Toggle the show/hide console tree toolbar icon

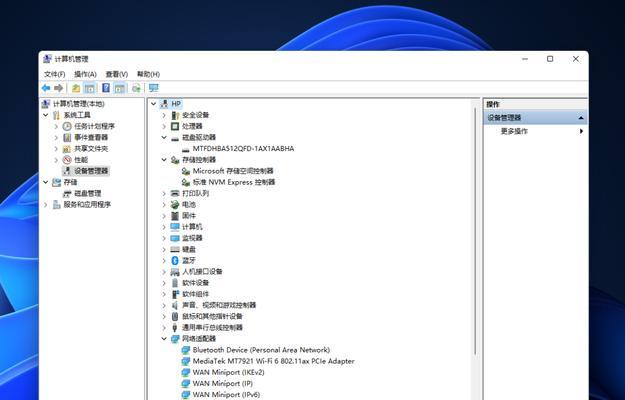(x=90, y=88)
